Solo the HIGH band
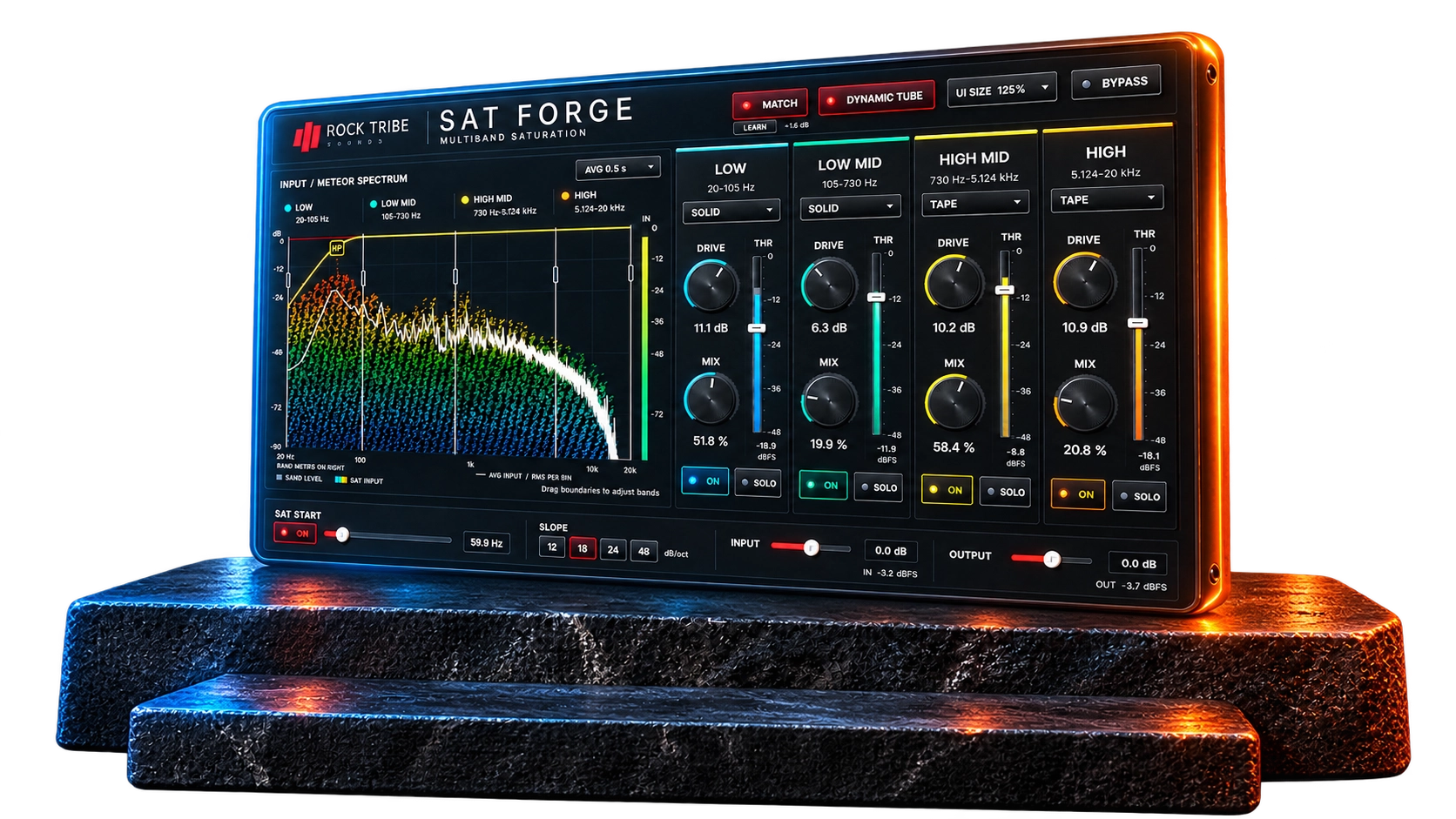Viewport: 1456px width, 819px height. [x=1139, y=496]
